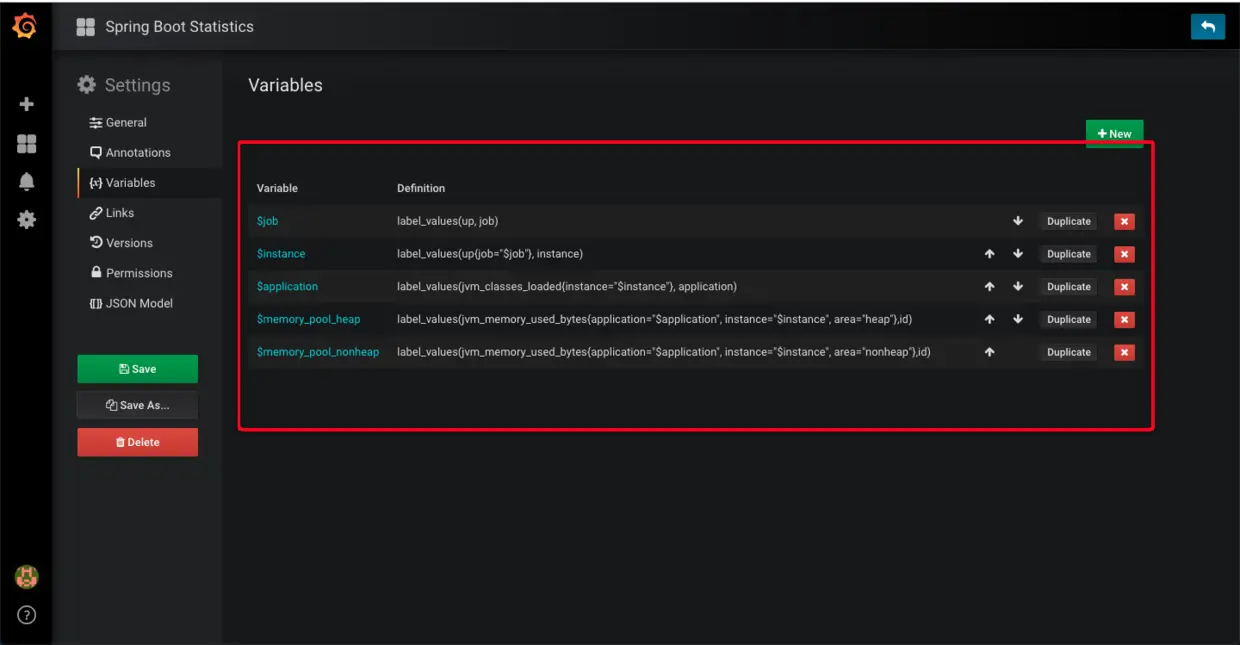Click the Variable column header
The height and width of the screenshot is (645, 1240).
pyautogui.click(x=277, y=188)
